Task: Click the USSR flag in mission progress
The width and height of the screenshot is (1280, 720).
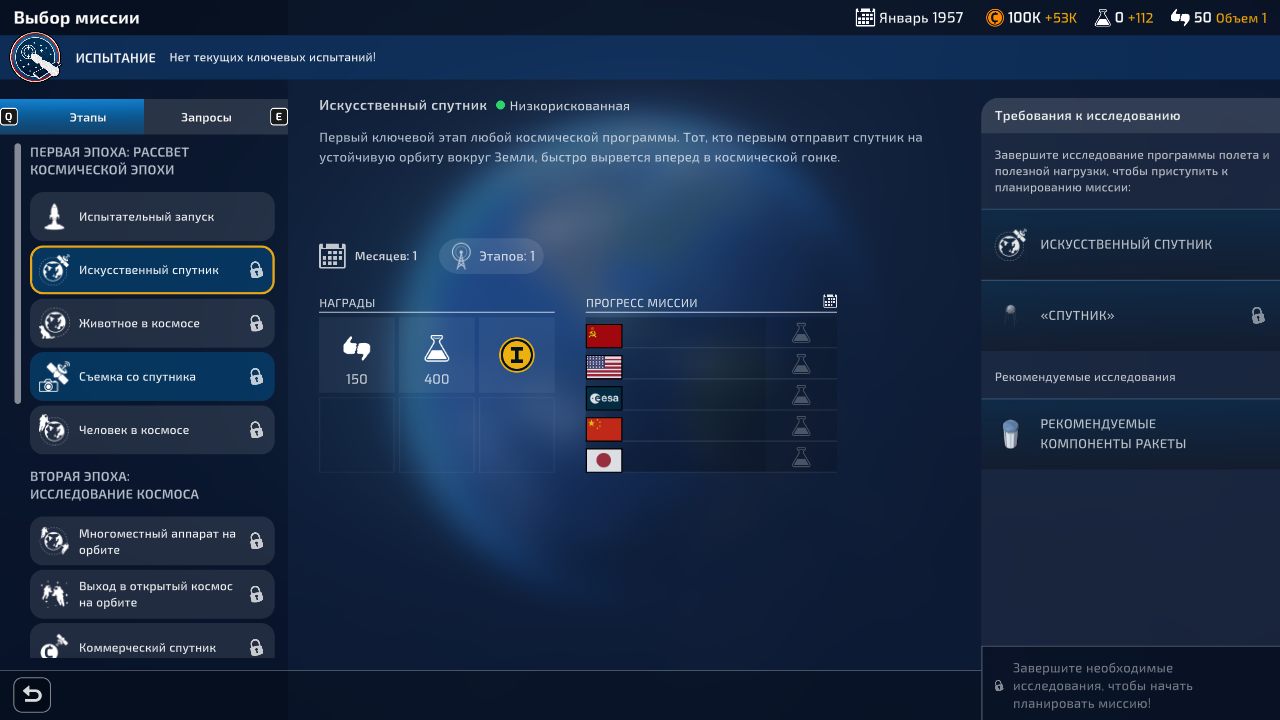Action: coord(604,336)
